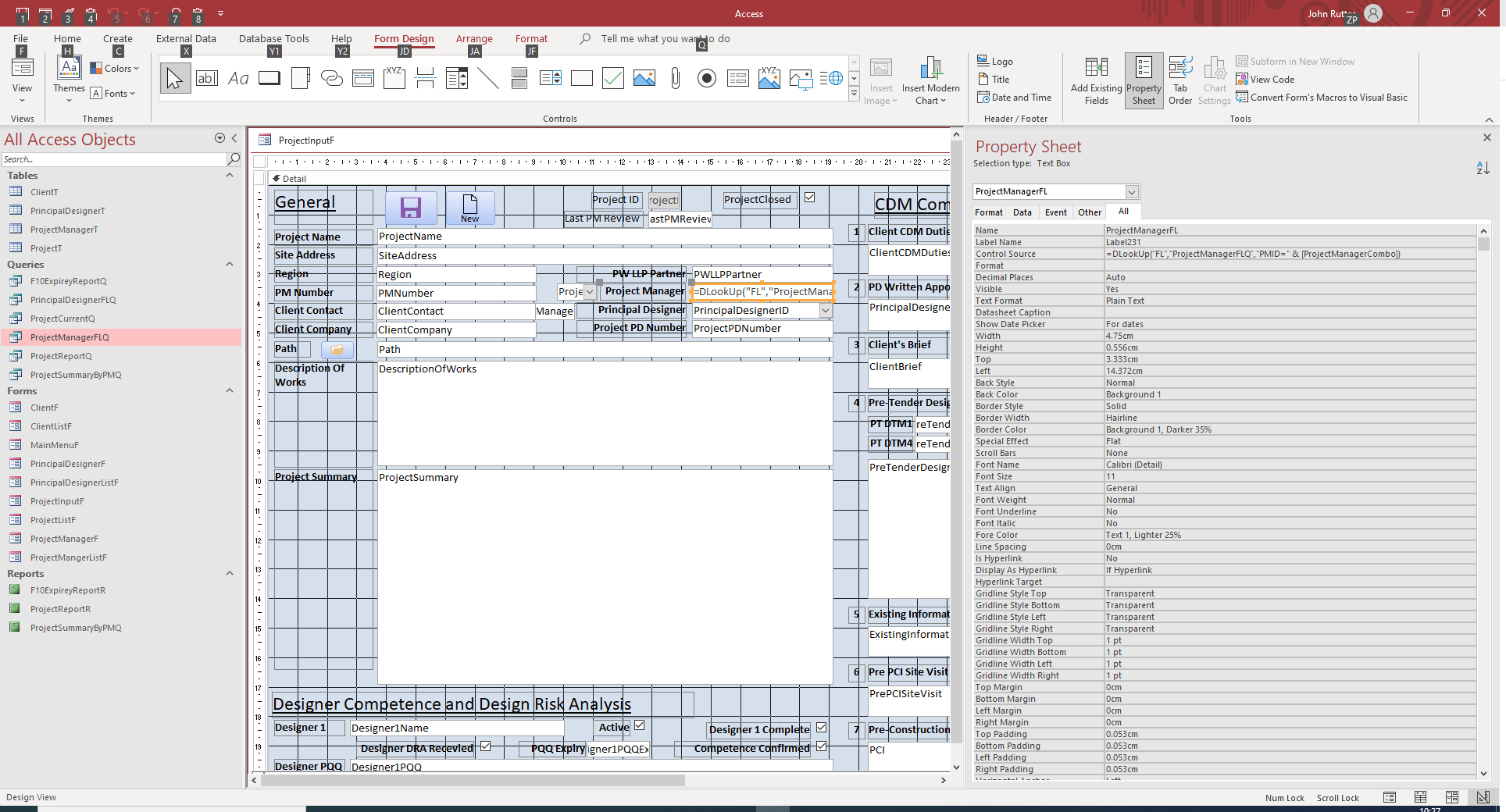Viewport: 1506px width, 812px height.
Task: Open the Database Tools ribbon tab
Action: pos(274,39)
